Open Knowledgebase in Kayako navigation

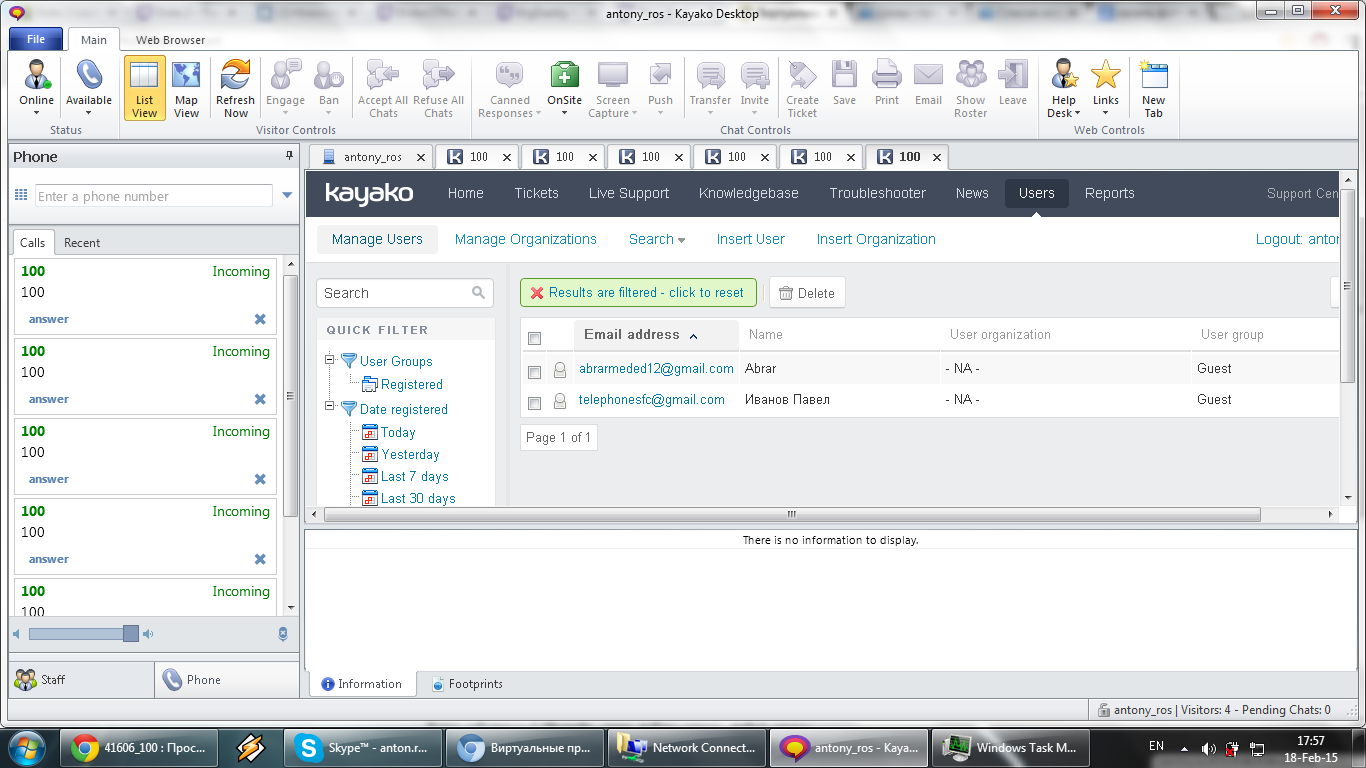(749, 193)
